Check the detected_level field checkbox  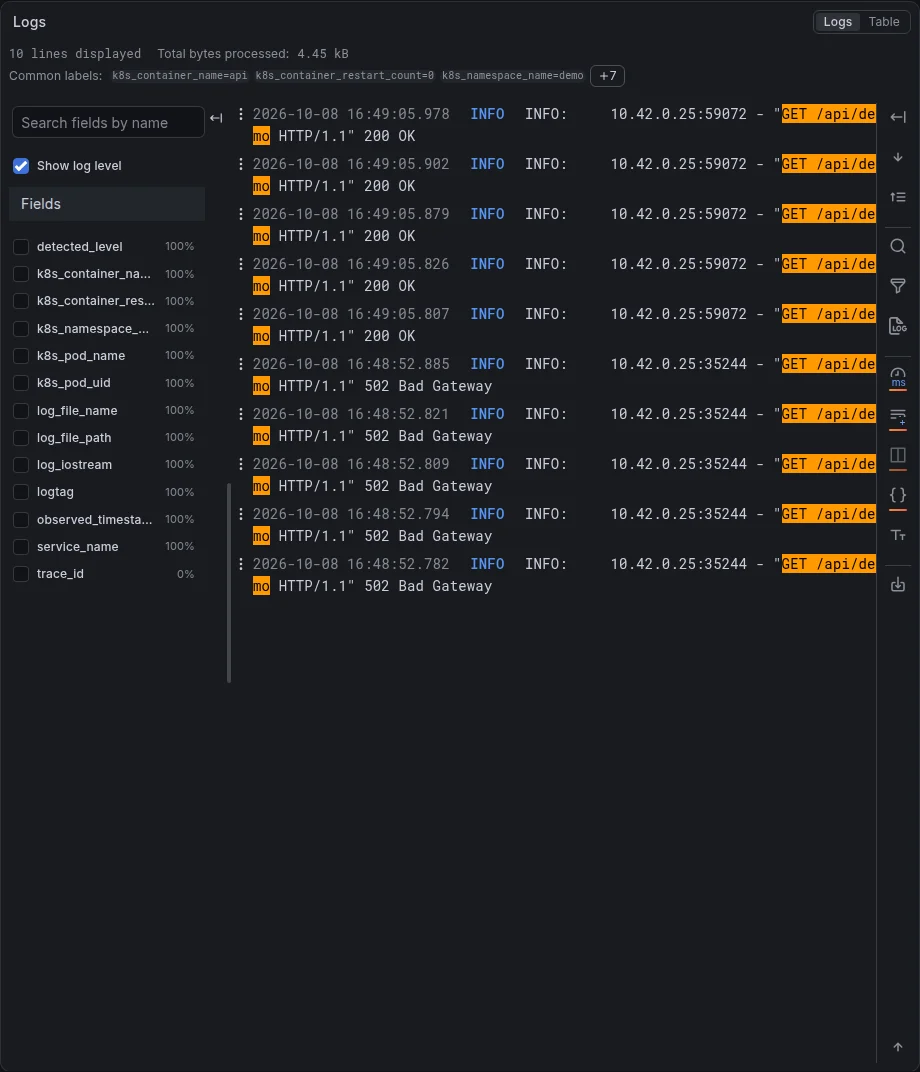click(21, 247)
